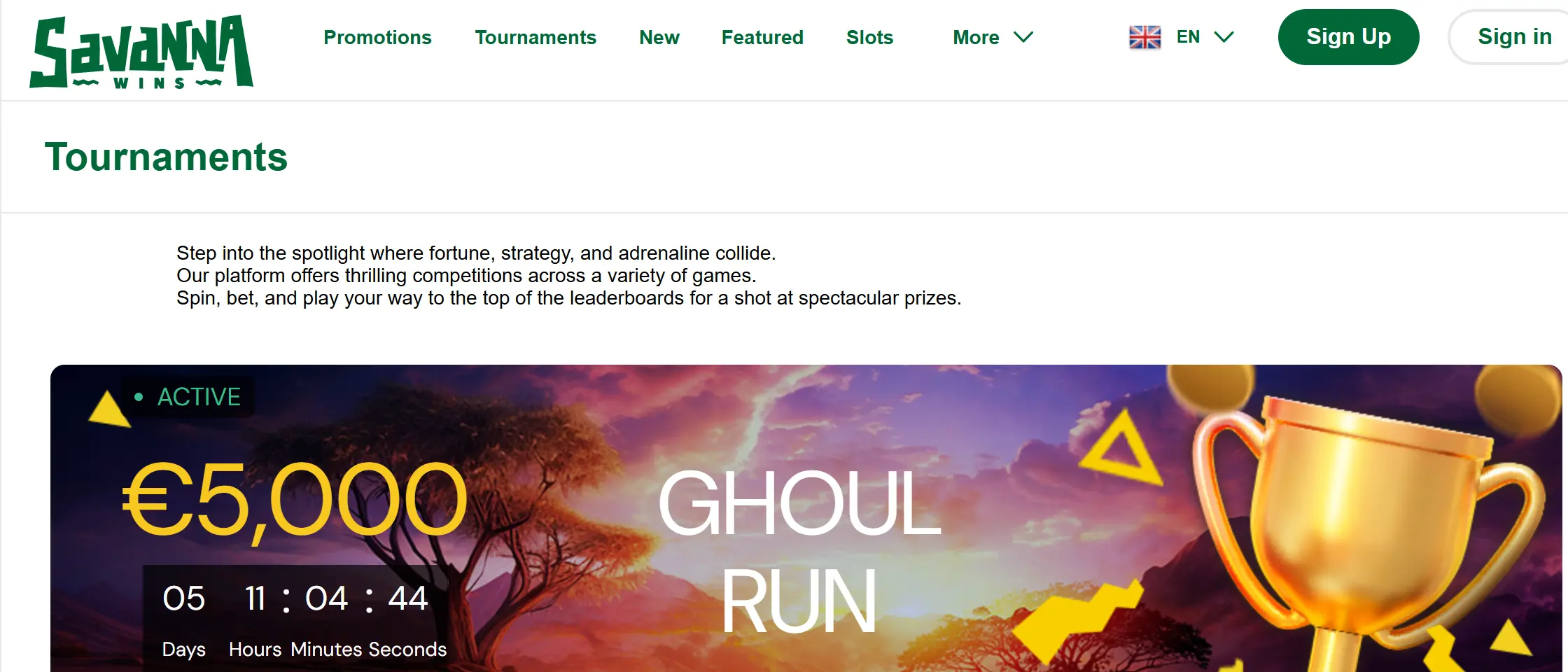Click the UK flag language icon
The height and width of the screenshot is (672, 1568).
[x=1145, y=37]
